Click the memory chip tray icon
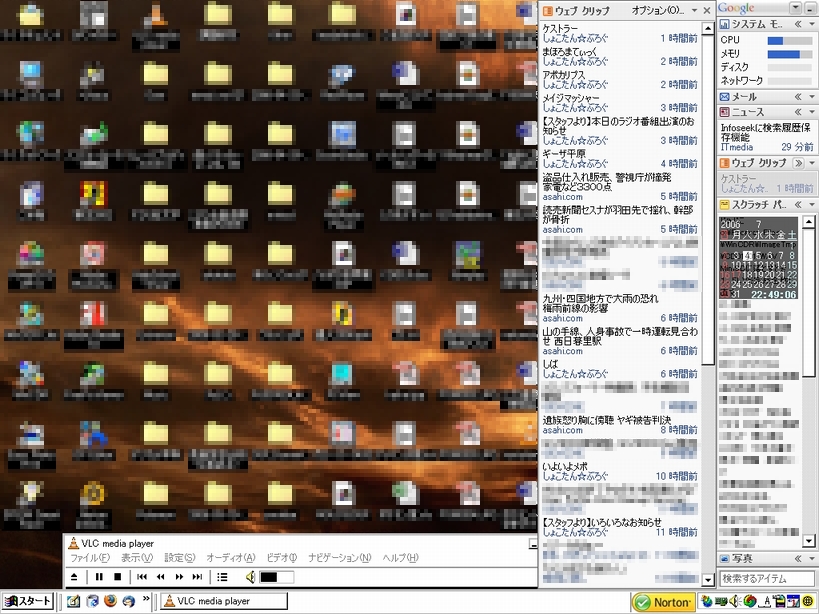The width and height of the screenshot is (819, 614). (x=722, y=602)
